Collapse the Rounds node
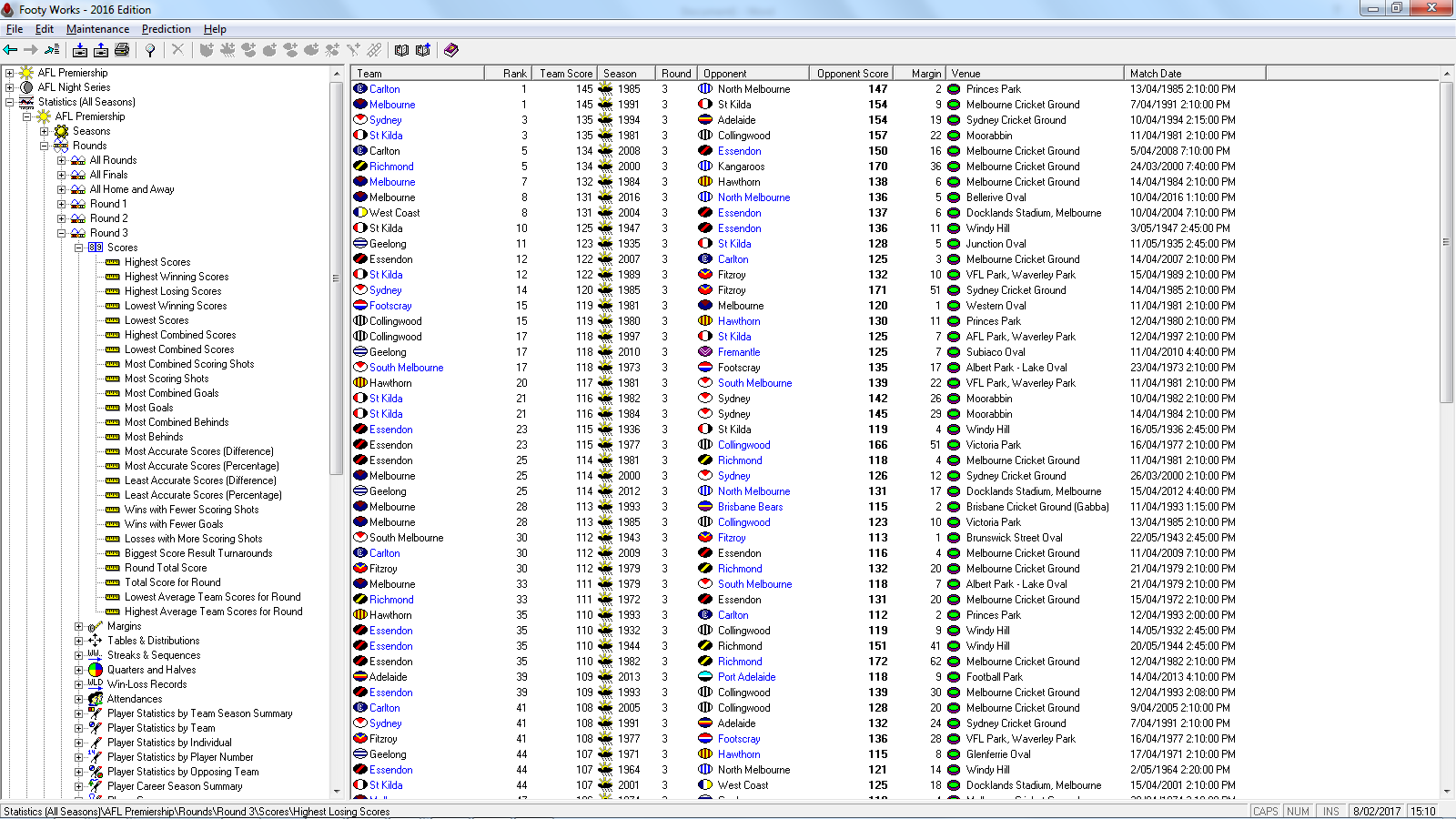 pyautogui.click(x=44, y=146)
